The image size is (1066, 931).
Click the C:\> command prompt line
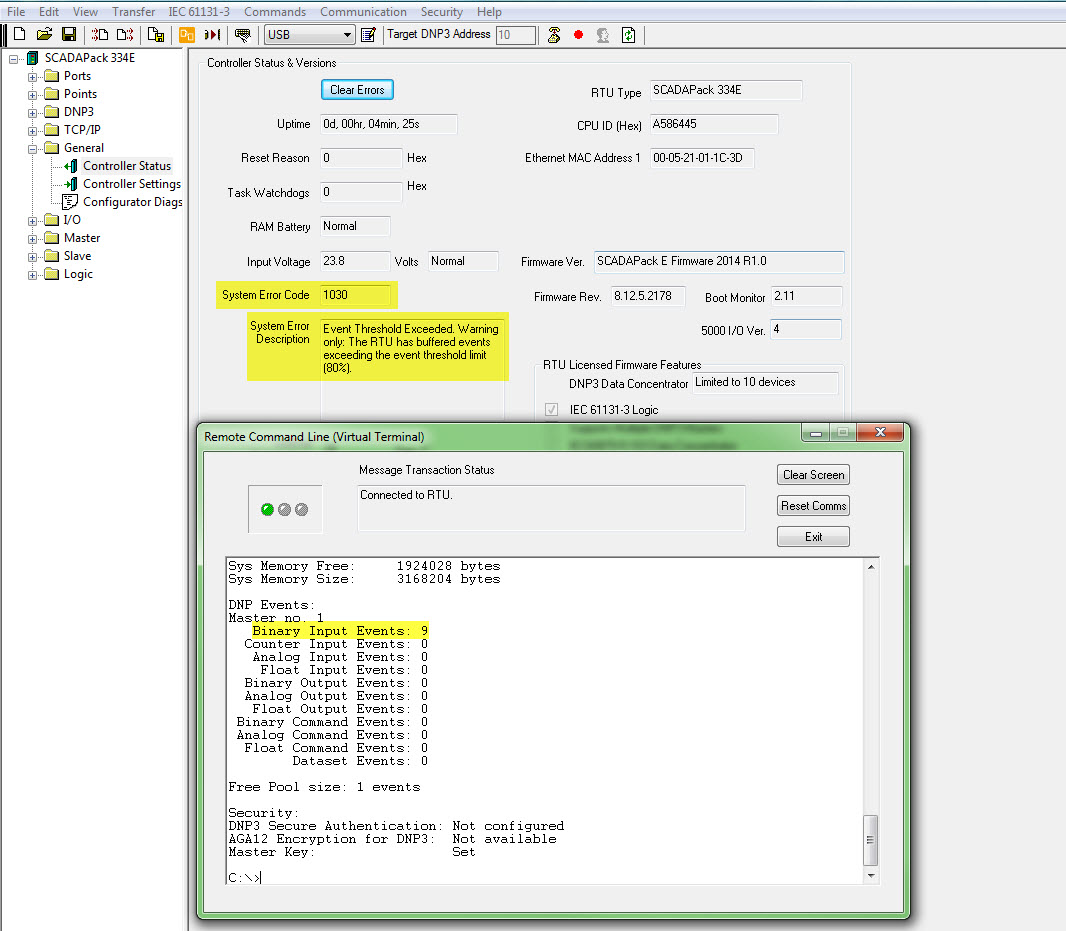(245, 878)
